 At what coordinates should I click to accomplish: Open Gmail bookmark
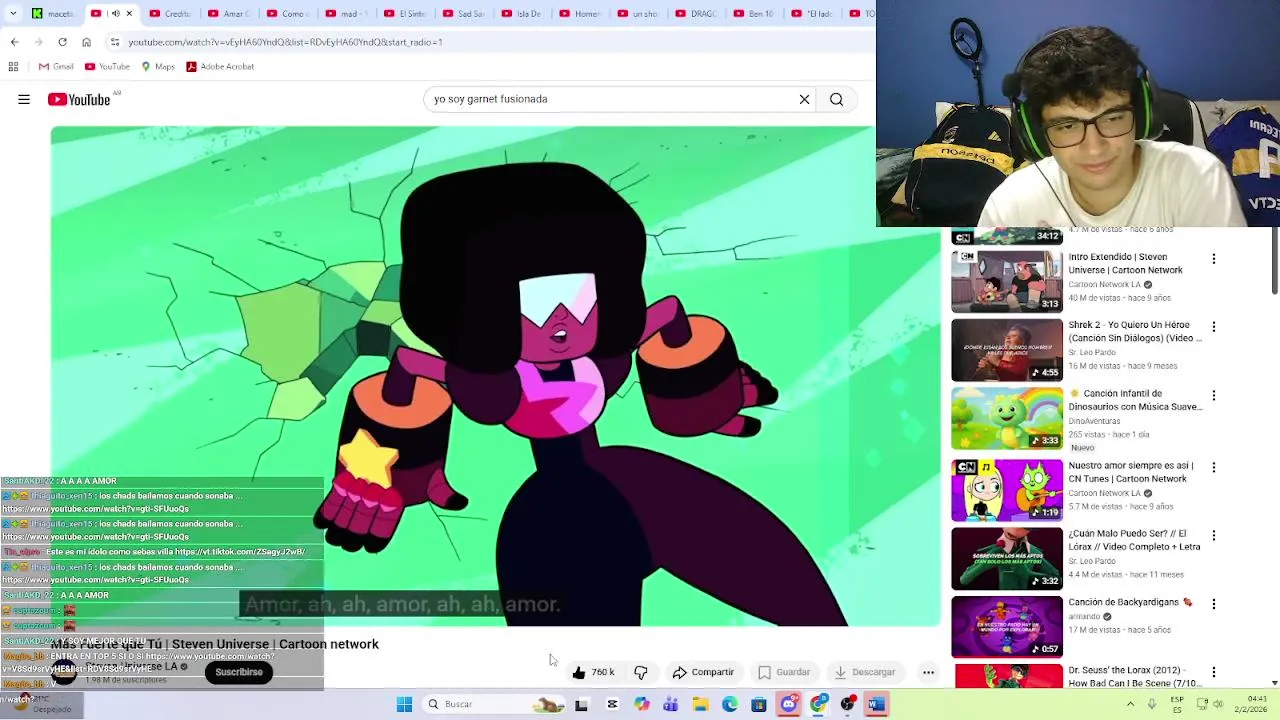[56, 66]
